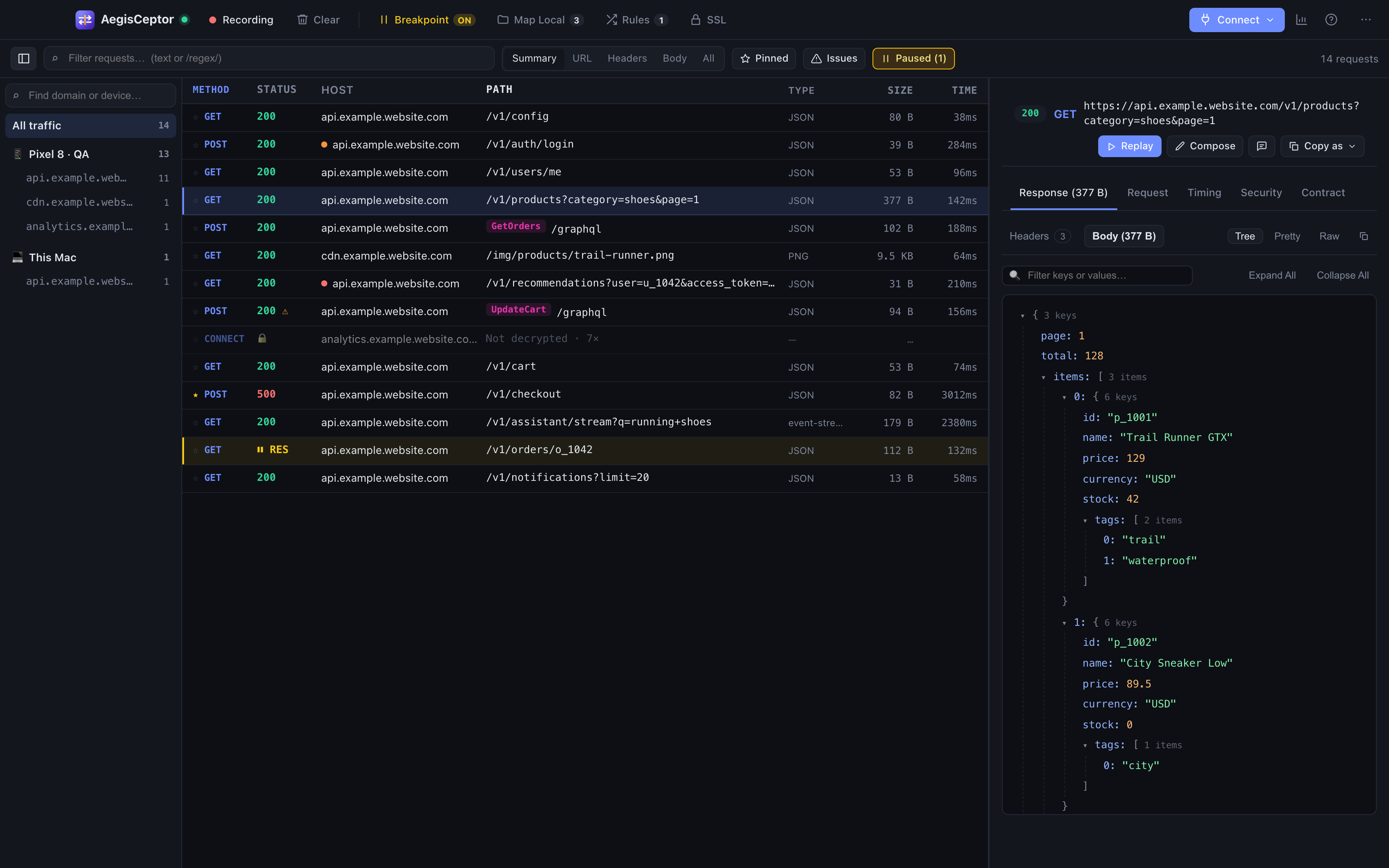Select the URL filter scope
The height and width of the screenshot is (868, 1389).
(582, 58)
